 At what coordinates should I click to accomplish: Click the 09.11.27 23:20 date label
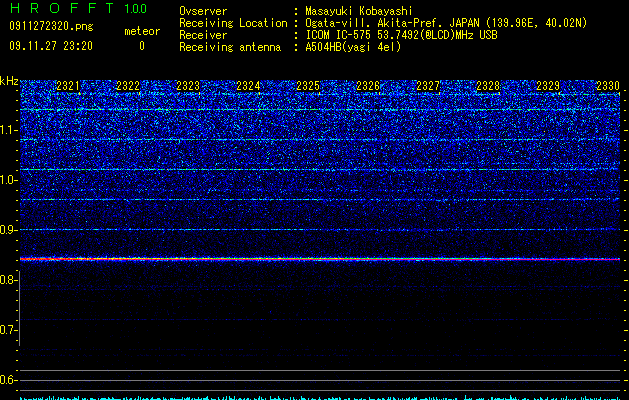51,46
